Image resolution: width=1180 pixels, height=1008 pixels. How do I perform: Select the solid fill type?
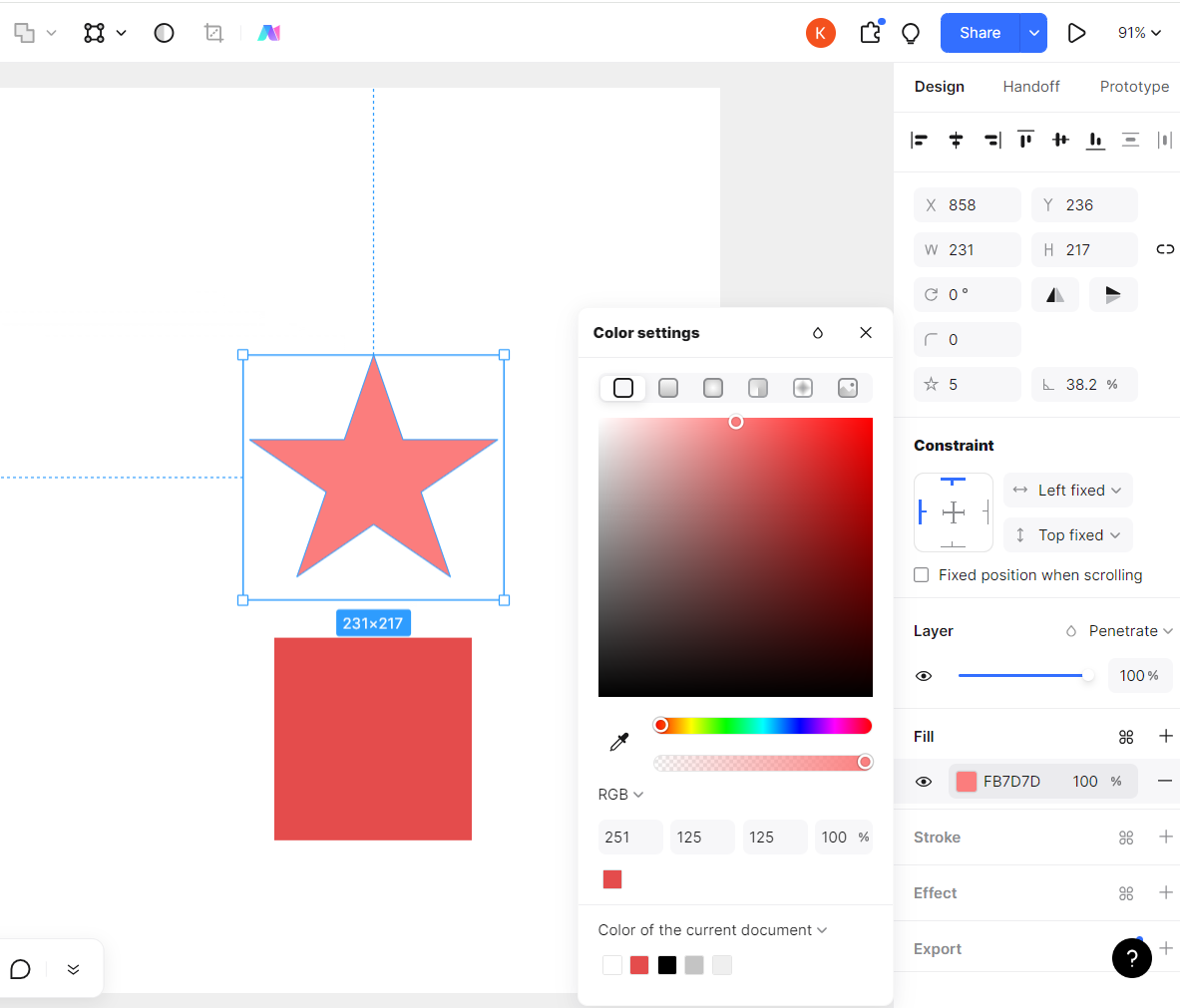point(623,388)
